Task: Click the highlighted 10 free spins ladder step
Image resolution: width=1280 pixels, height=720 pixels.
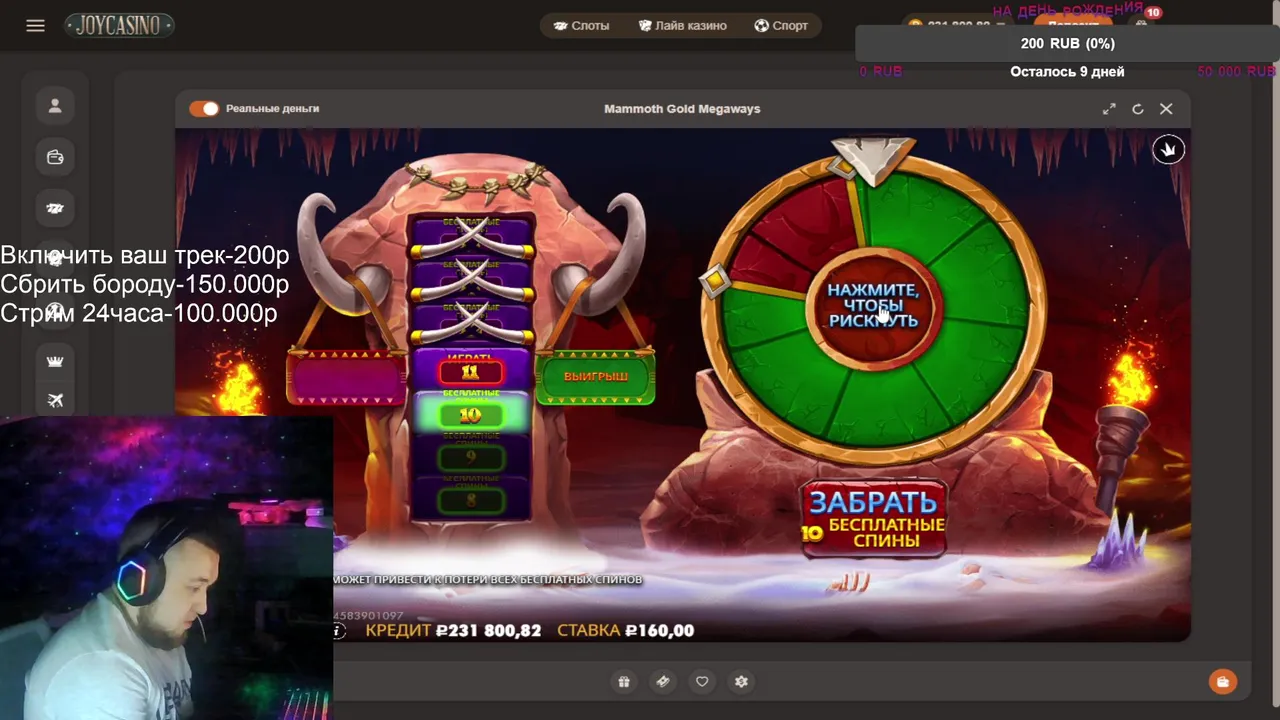Action: point(470,415)
